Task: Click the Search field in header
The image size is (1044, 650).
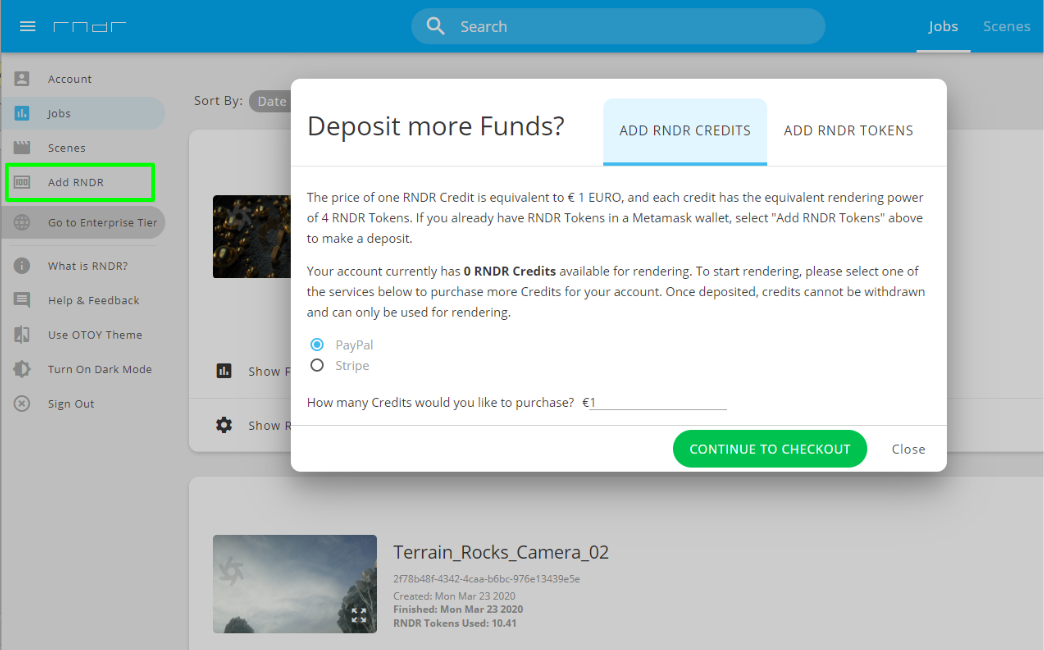Action: click(618, 27)
